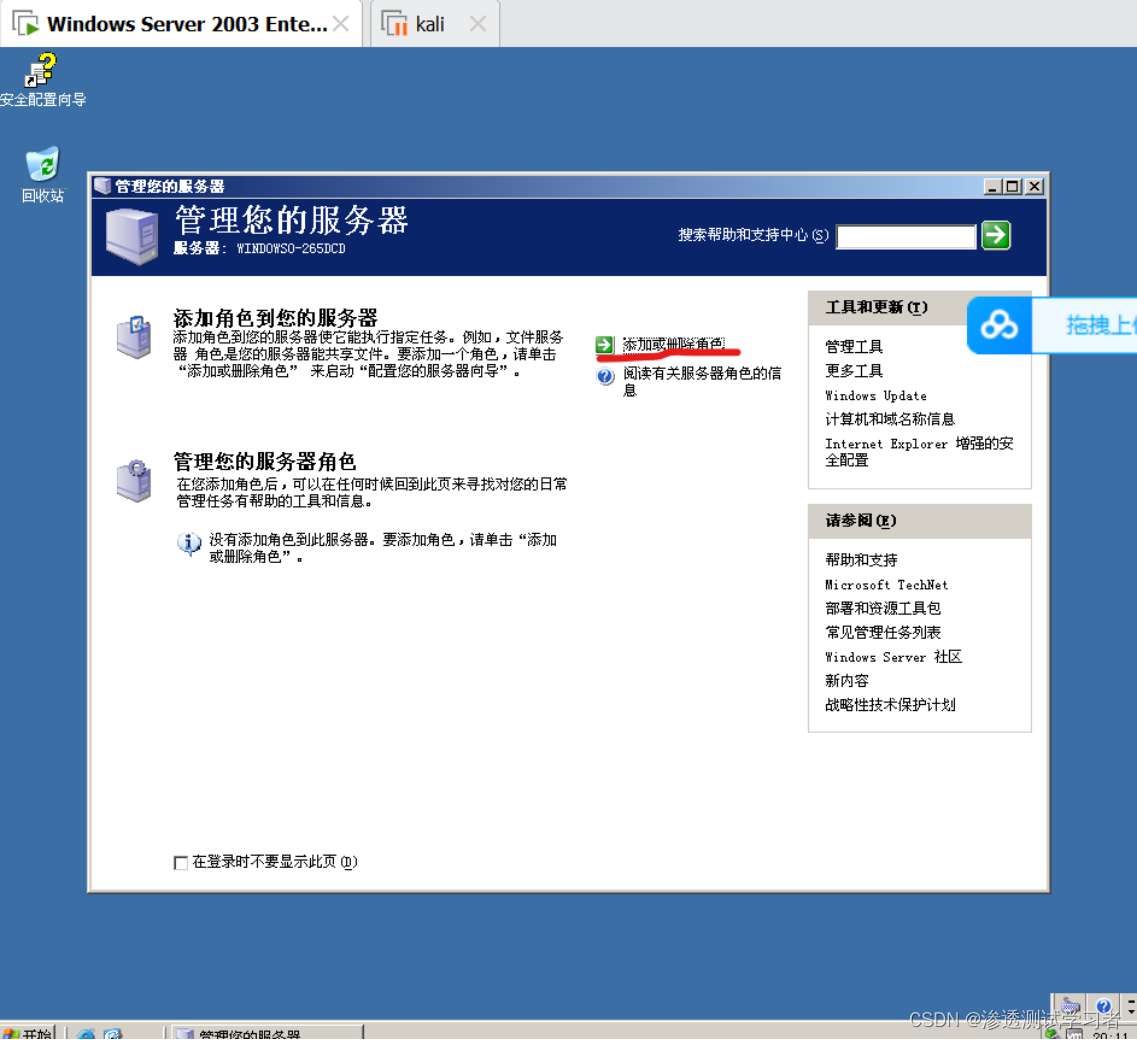Click the blue question mark help icon

605,376
